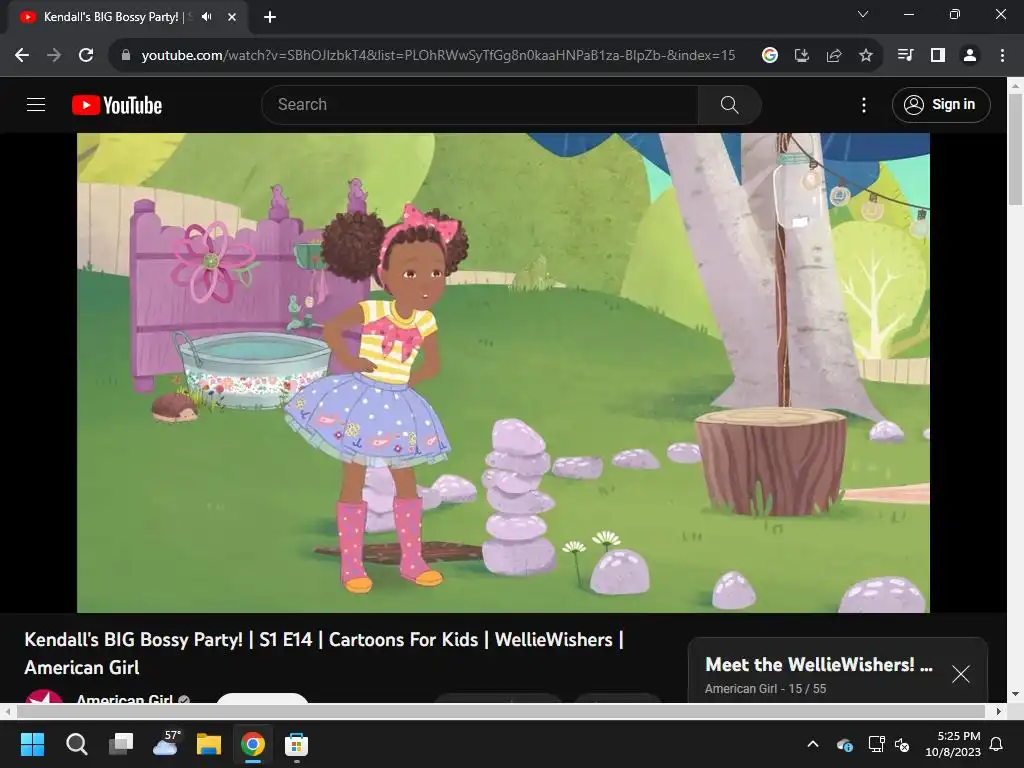The width and height of the screenshot is (1024, 768).
Task: Click the American Girl channel avatar
Action: click(44, 696)
